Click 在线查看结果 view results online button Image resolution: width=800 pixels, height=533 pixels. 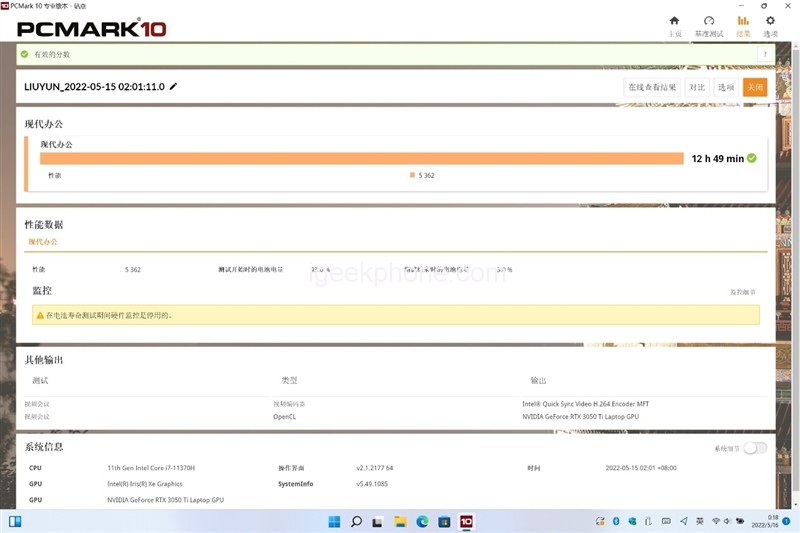[653, 87]
